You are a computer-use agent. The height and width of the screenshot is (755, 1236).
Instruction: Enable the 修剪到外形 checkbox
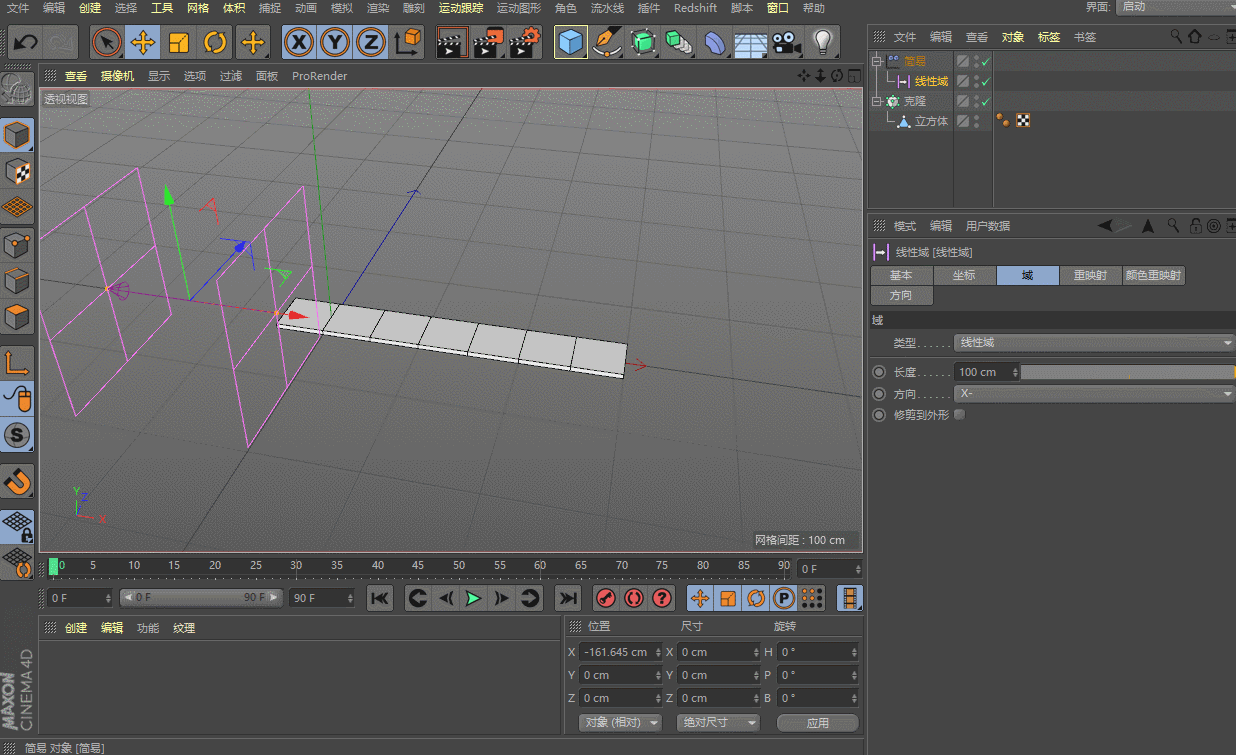(x=960, y=414)
